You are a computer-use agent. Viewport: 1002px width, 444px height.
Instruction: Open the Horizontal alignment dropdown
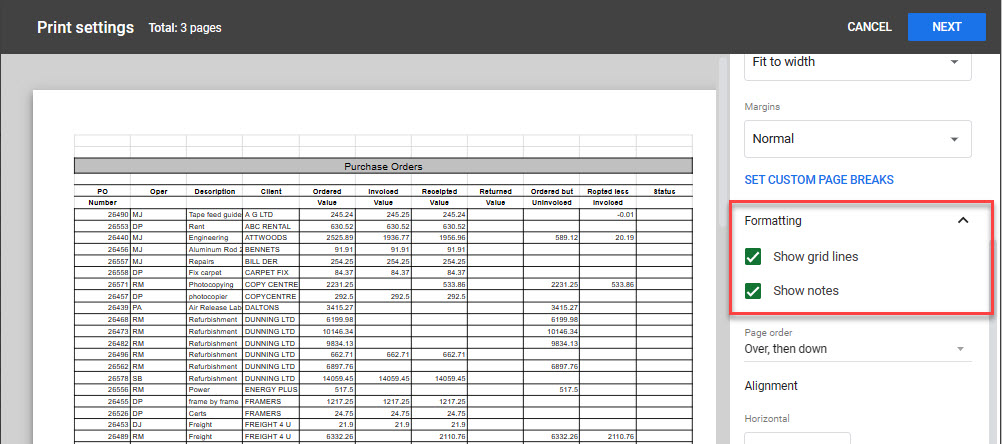pyautogui.click(x=797, y=438)
